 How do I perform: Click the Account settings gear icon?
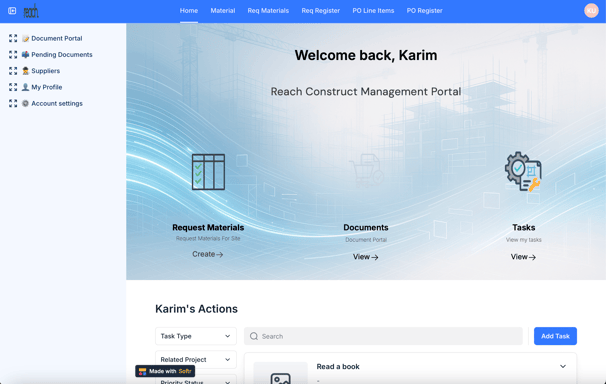[x=26, y=103]
